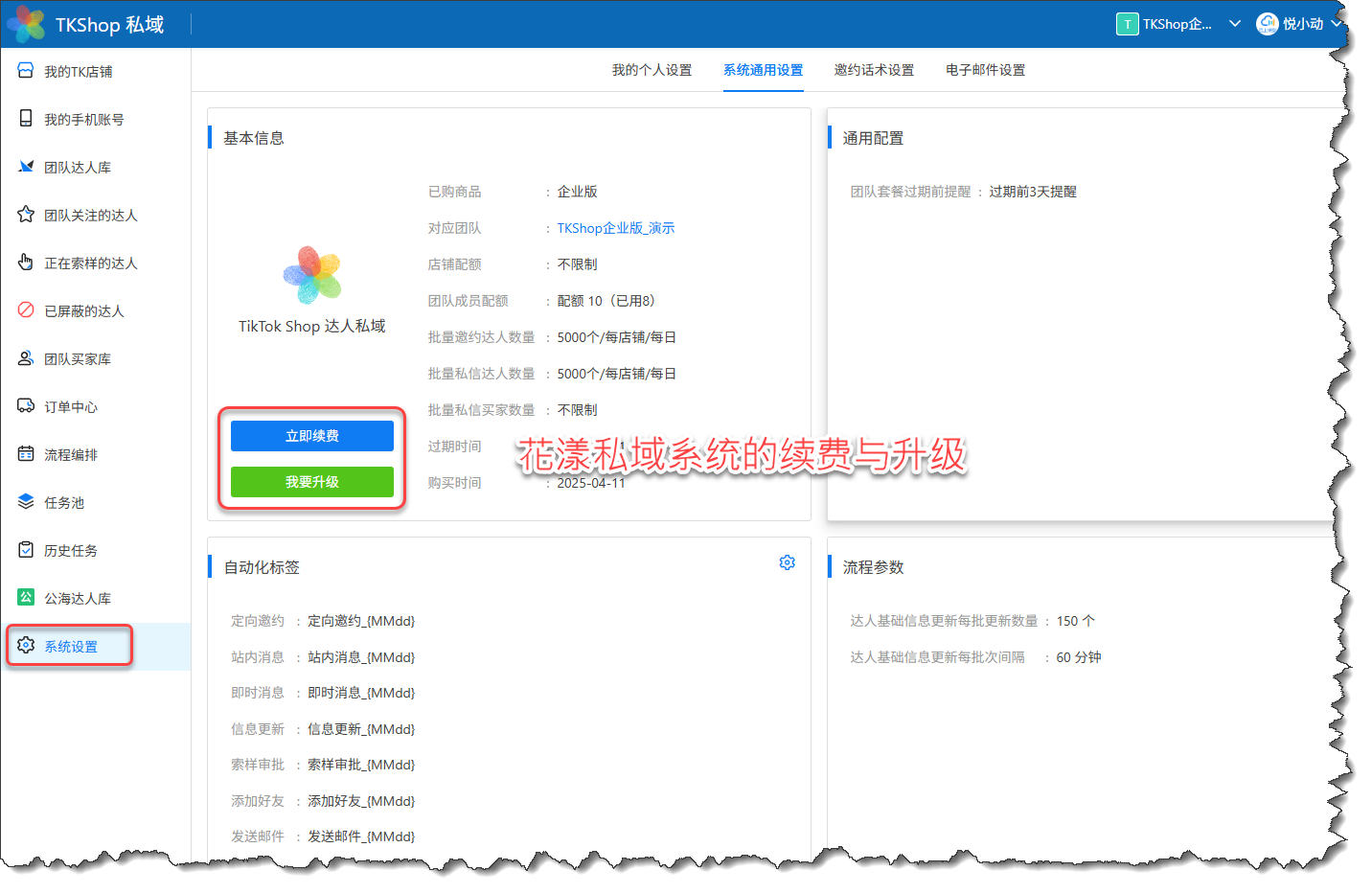This screenshot has width=1372, height=893.
Task: Go to 电子邮件设置 tab
Action: [x=985, y=70]
